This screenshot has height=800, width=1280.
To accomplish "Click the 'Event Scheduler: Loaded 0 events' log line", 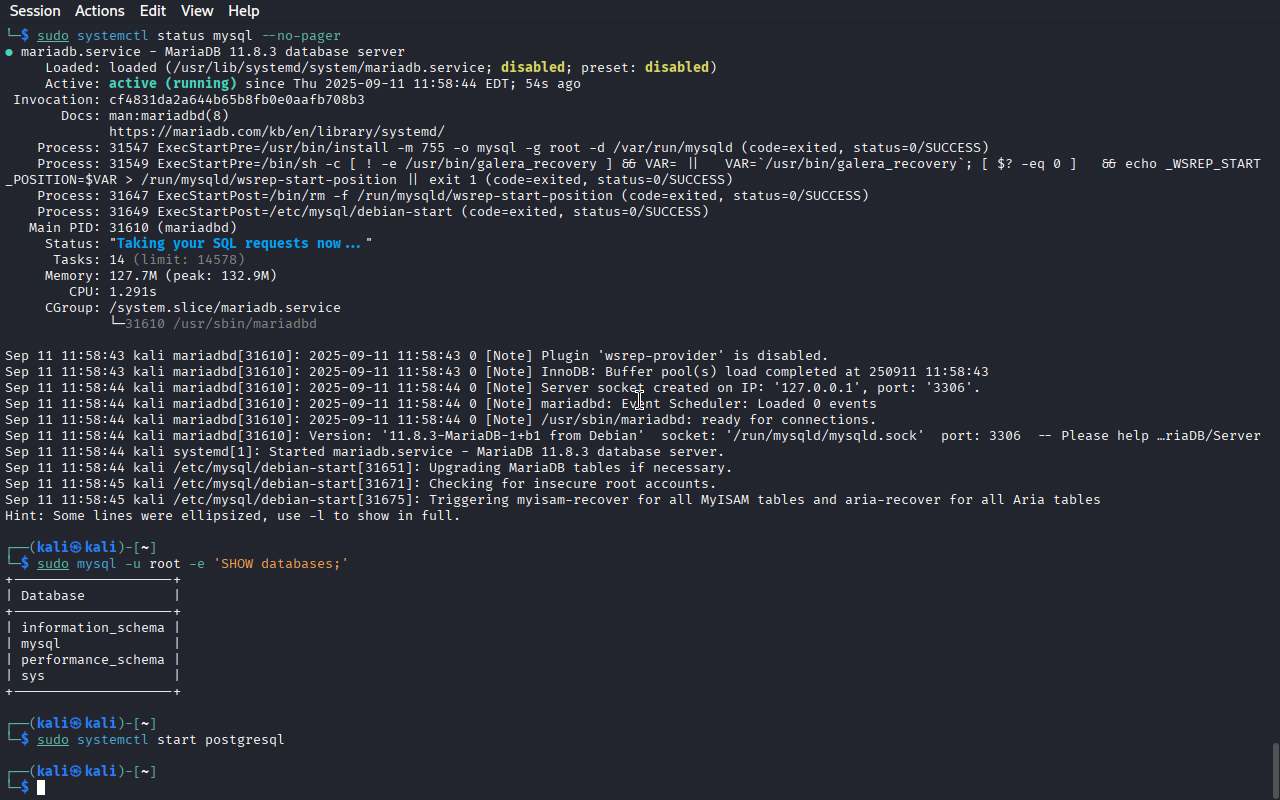I will point(441,404).
